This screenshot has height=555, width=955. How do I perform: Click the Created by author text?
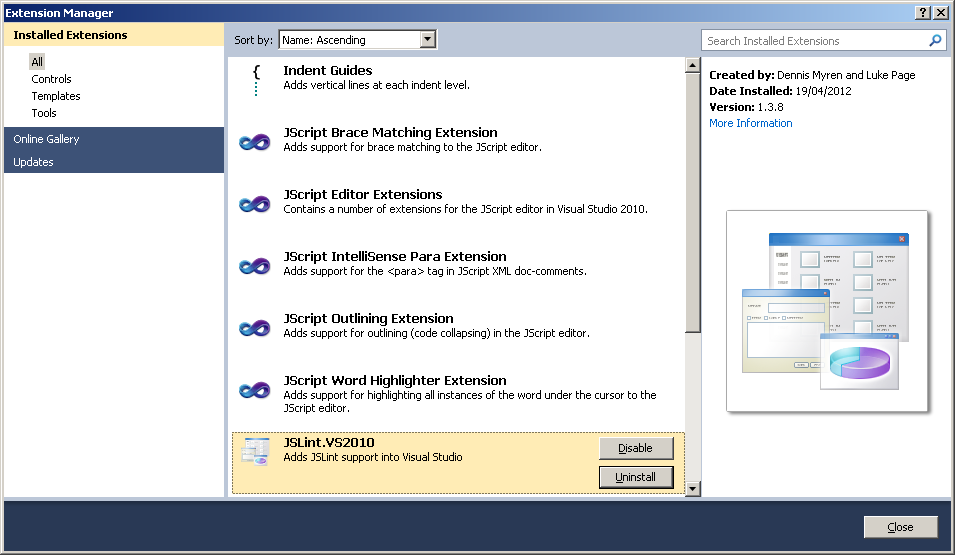[812, 75]
